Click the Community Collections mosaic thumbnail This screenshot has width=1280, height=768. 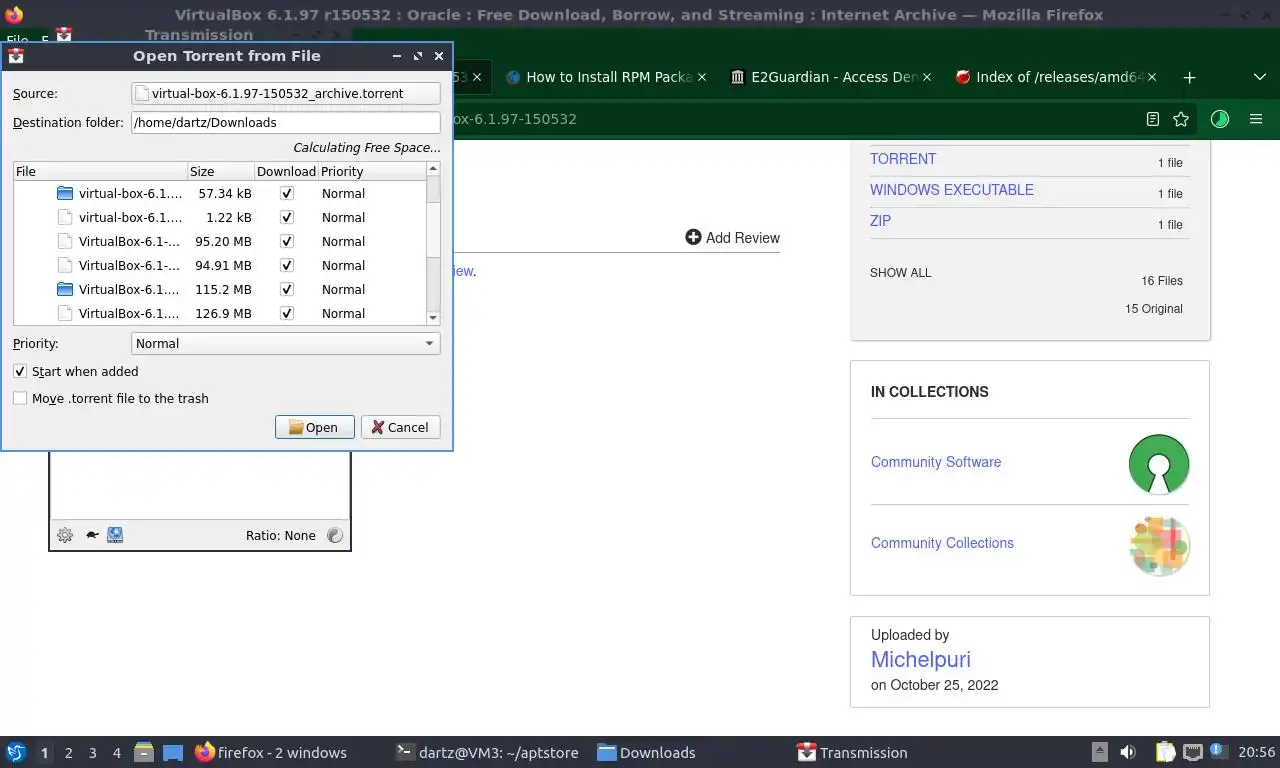[1159, 545]
